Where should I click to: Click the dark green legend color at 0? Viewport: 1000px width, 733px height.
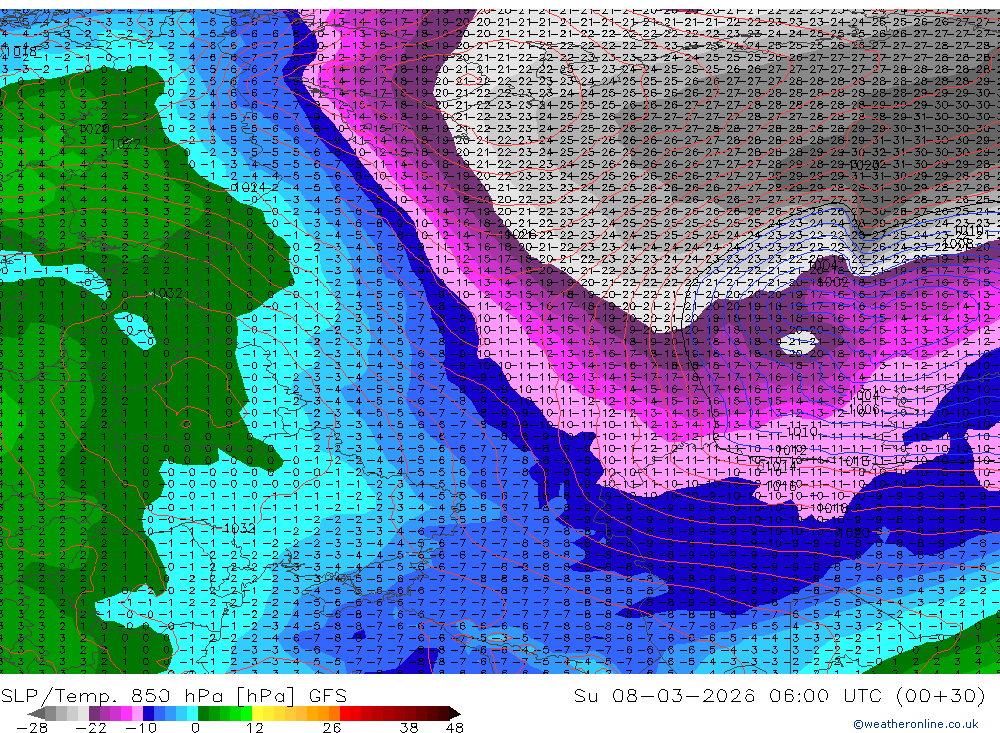(203, 713)
